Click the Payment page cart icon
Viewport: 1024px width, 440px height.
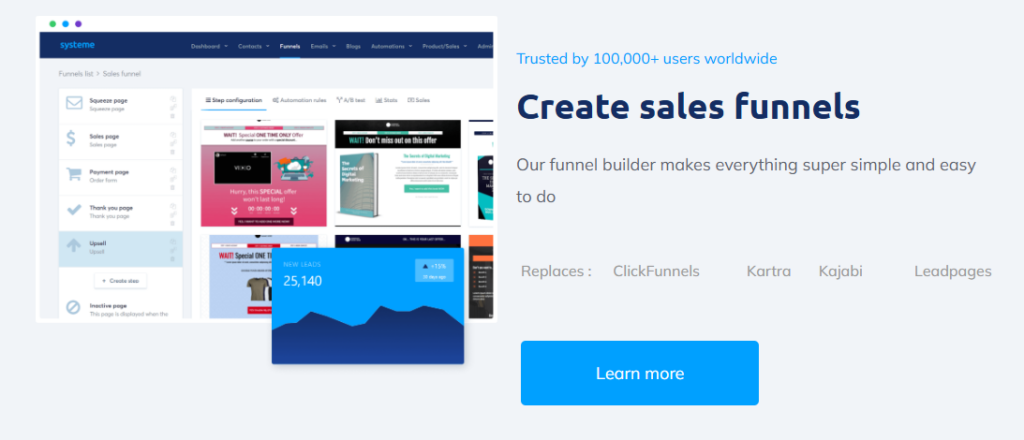pos(74,174)
